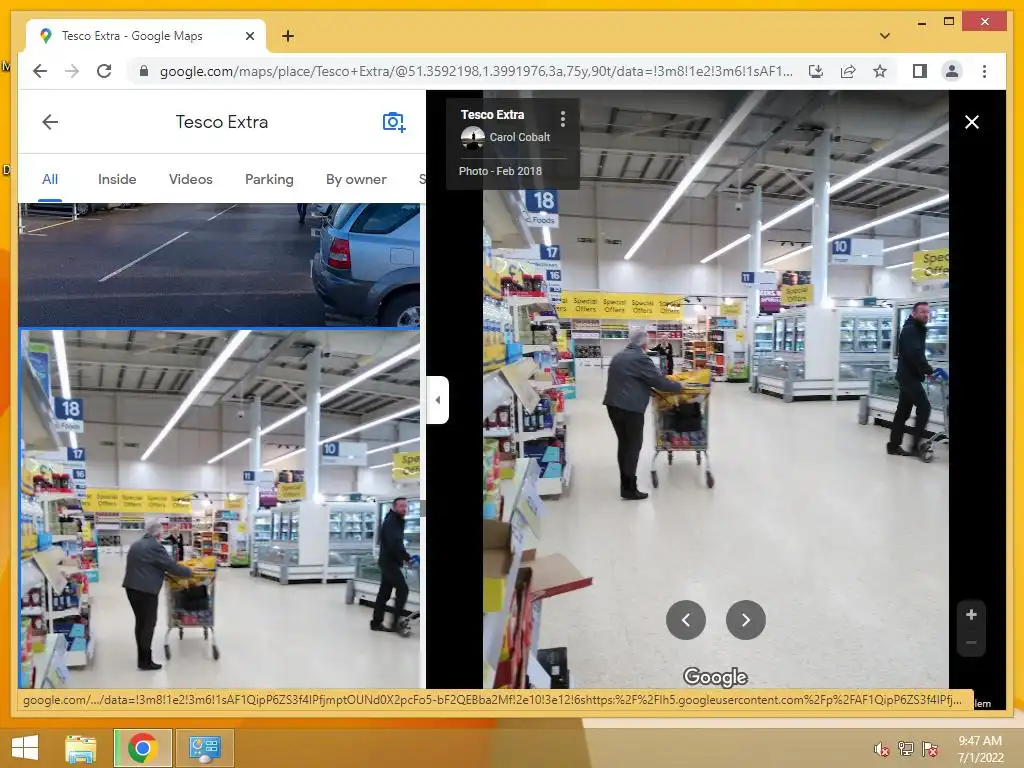
Task: Add a photo with camera icon
Action: (394, 121)
